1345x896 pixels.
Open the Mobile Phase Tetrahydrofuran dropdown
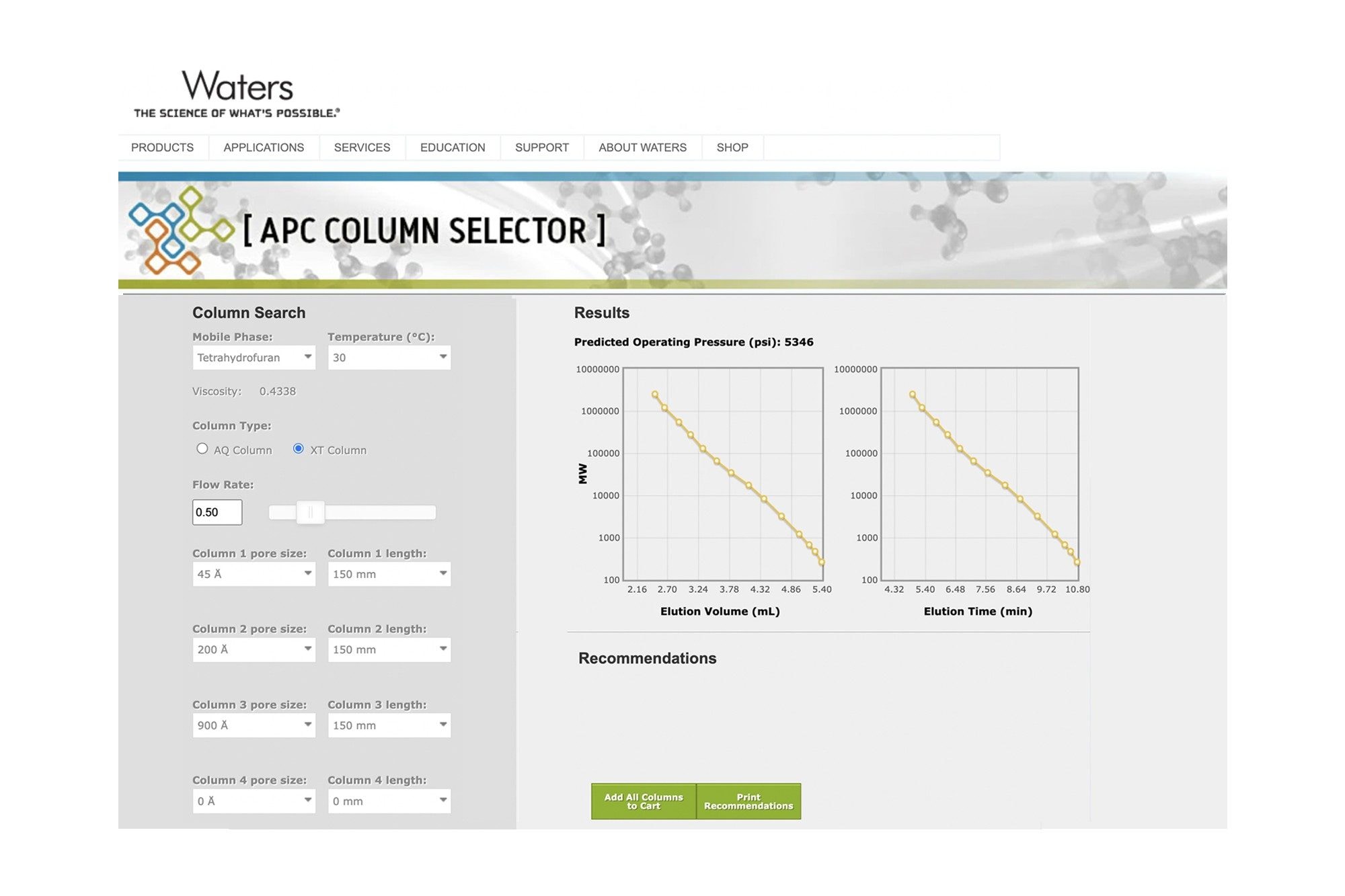tap(254, 358)
